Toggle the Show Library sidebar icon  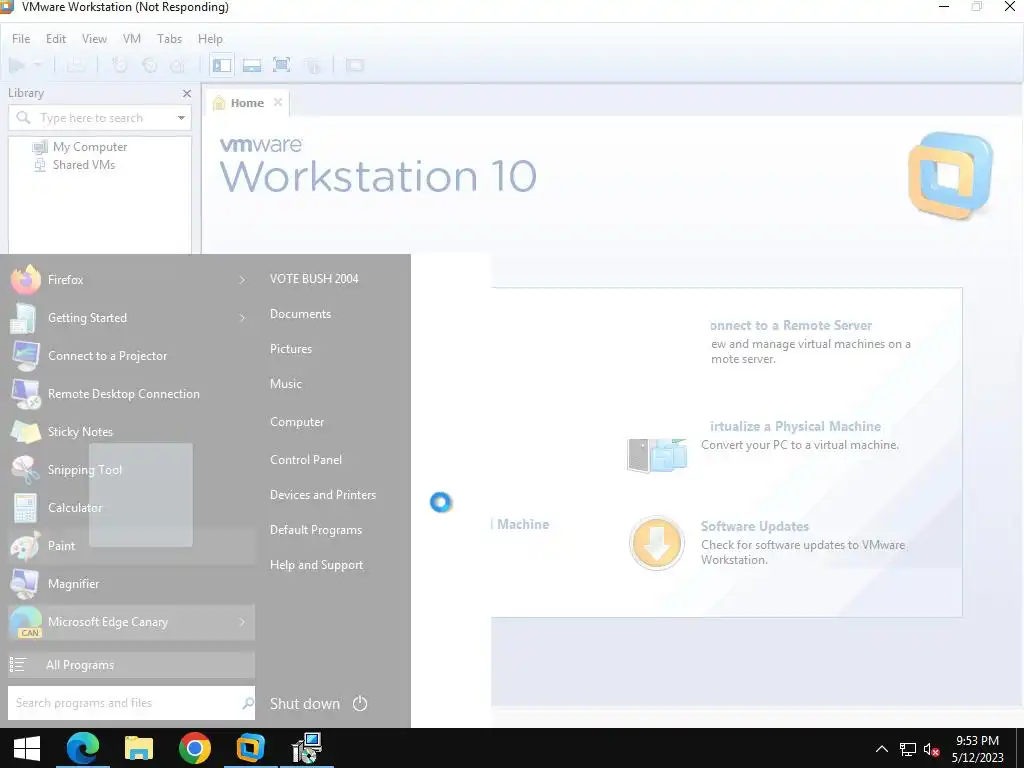222,65
